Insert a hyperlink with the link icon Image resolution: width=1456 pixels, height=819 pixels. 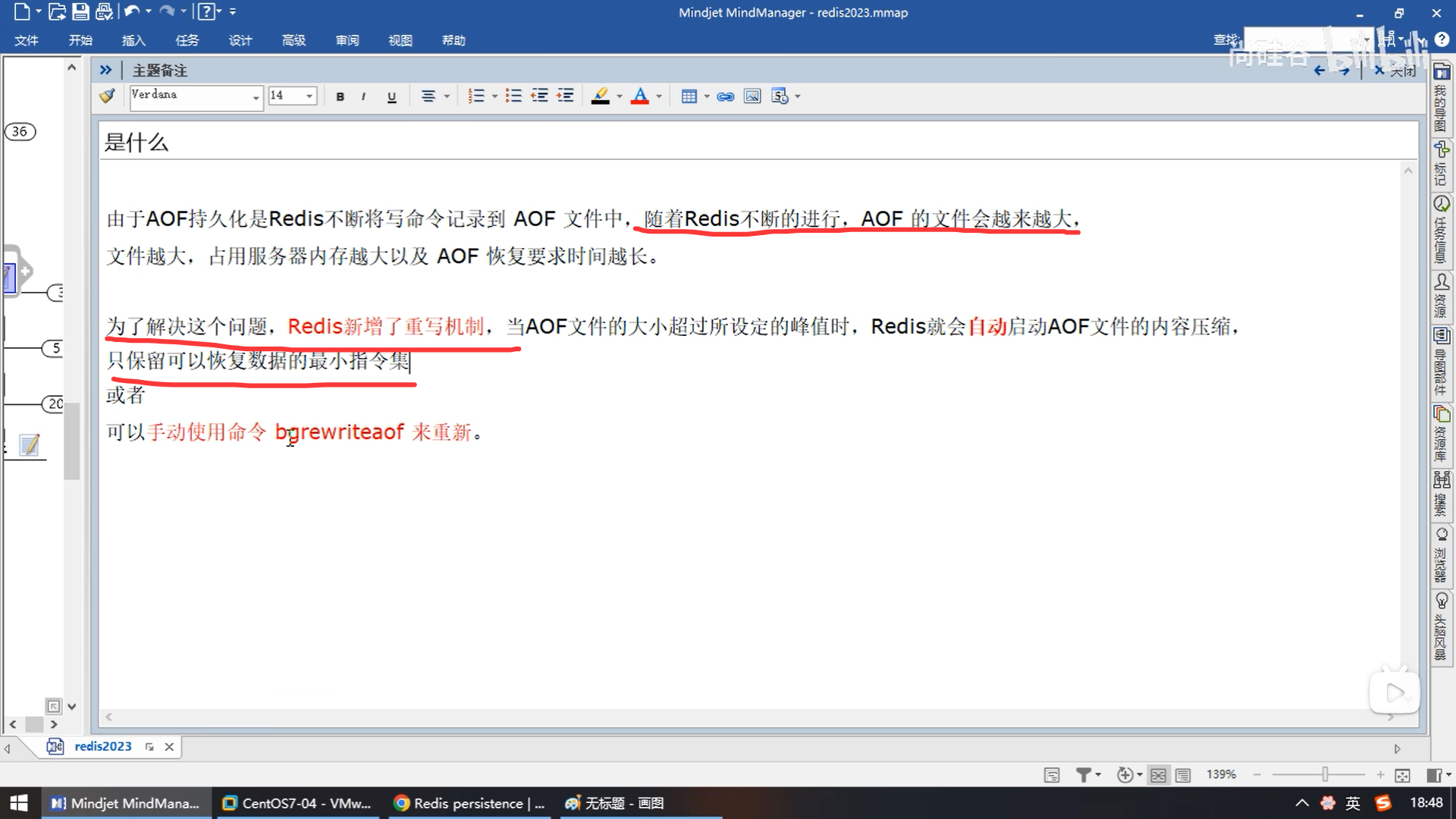pos(725,96)
